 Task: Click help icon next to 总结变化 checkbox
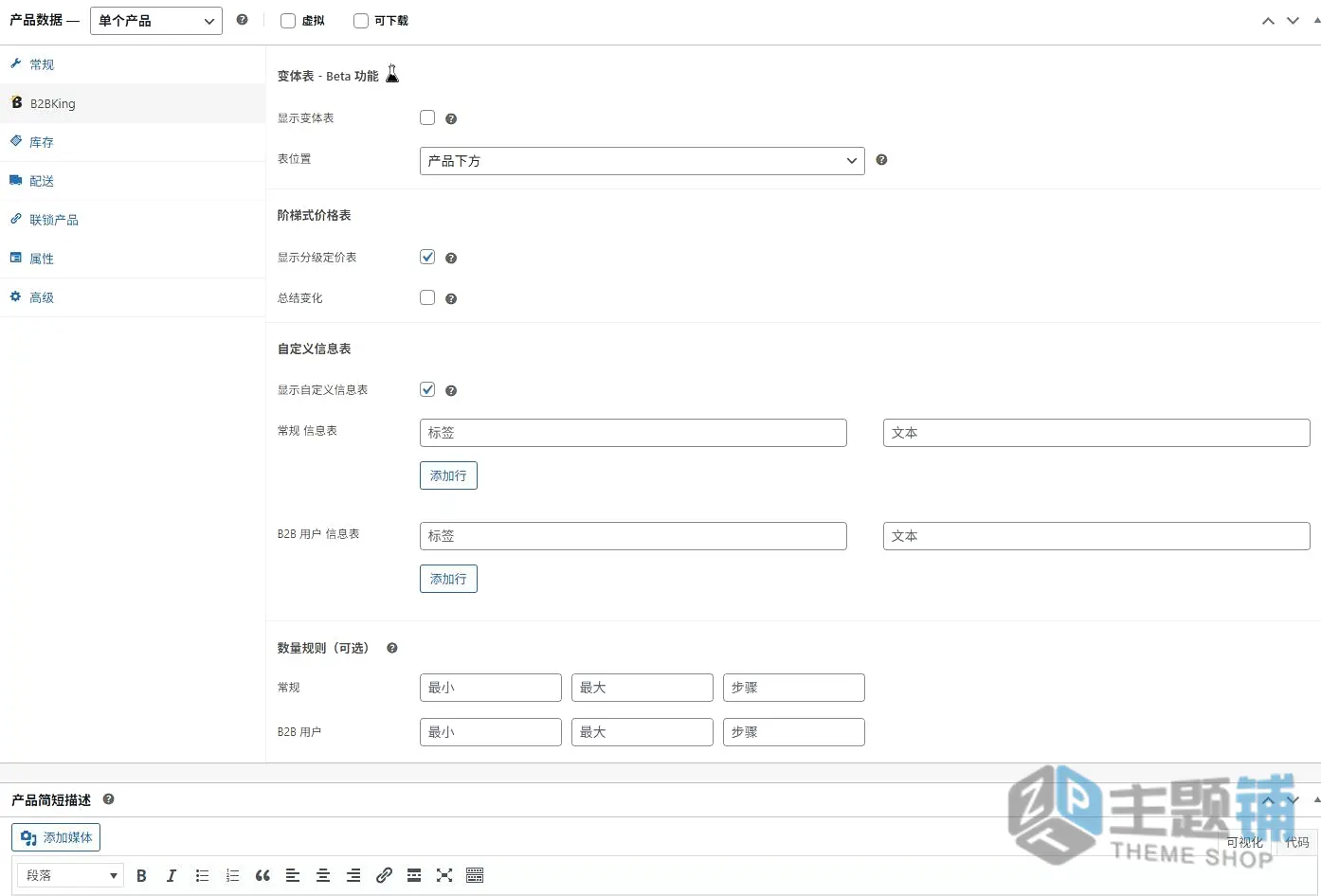(451, 299)
